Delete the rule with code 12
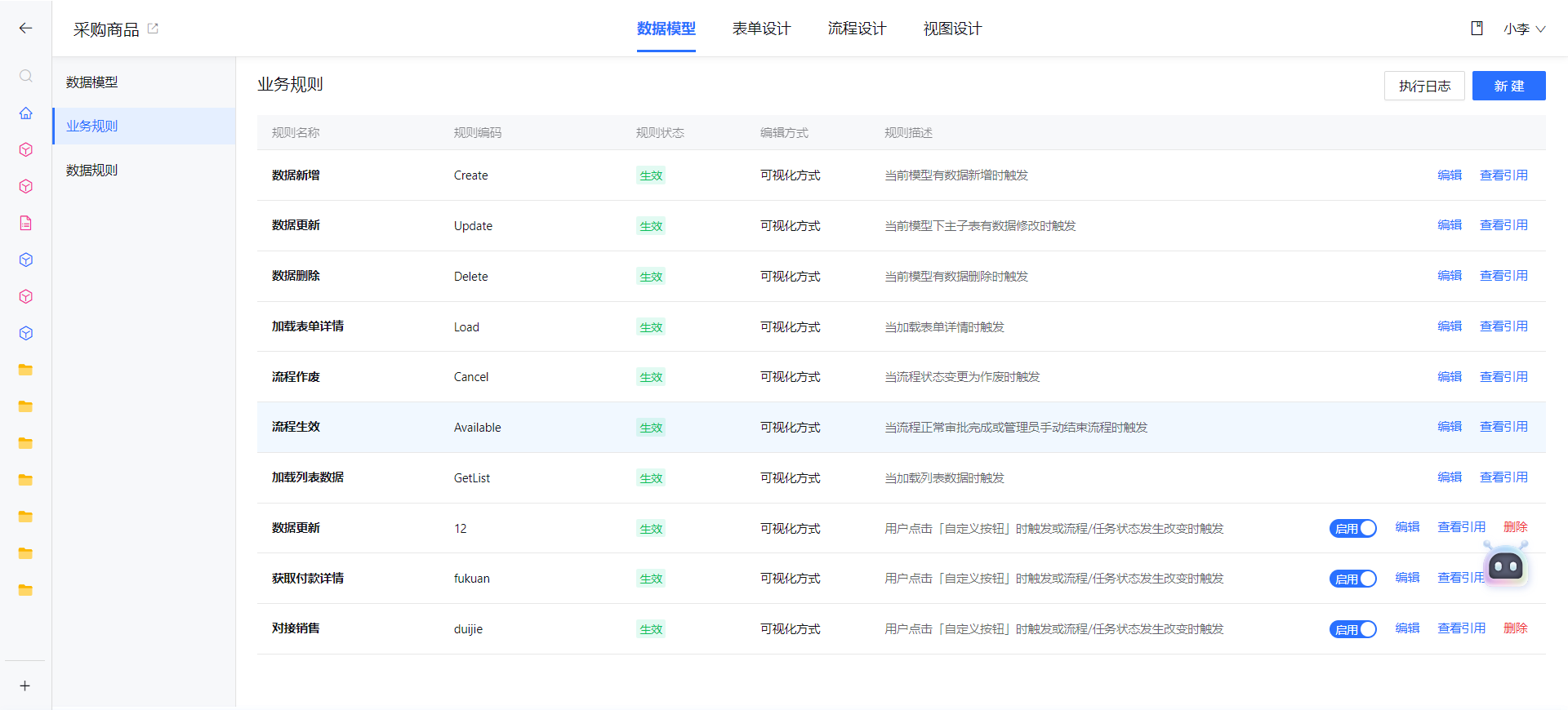This screenshot has width=1568, height=710. 1515,526
